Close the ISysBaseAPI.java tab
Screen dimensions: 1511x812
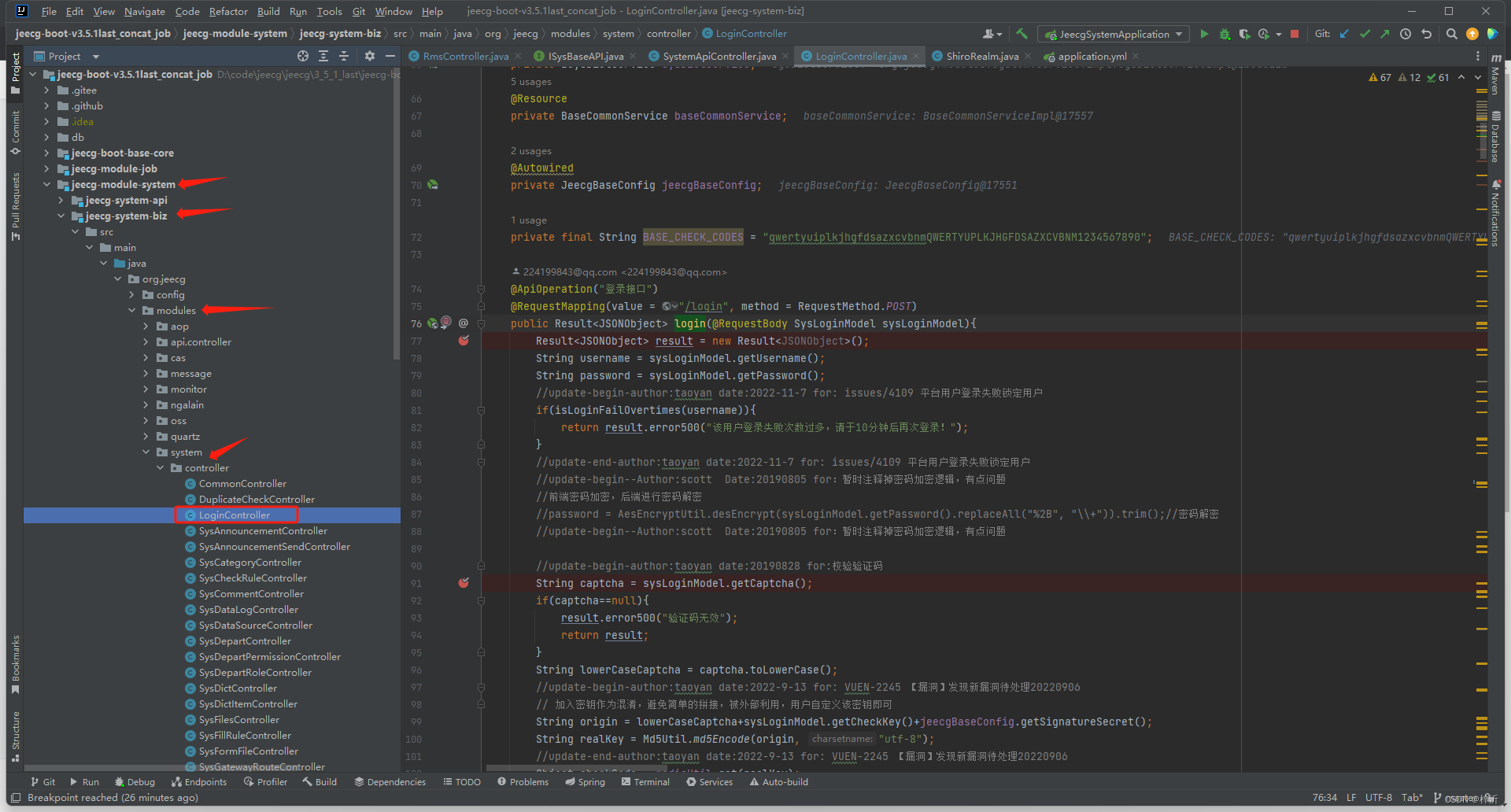coord(633,56)
